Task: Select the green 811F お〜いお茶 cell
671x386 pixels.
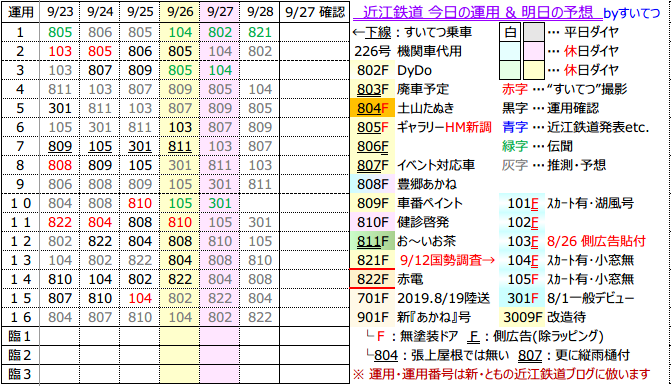Action: coord(373,241)
